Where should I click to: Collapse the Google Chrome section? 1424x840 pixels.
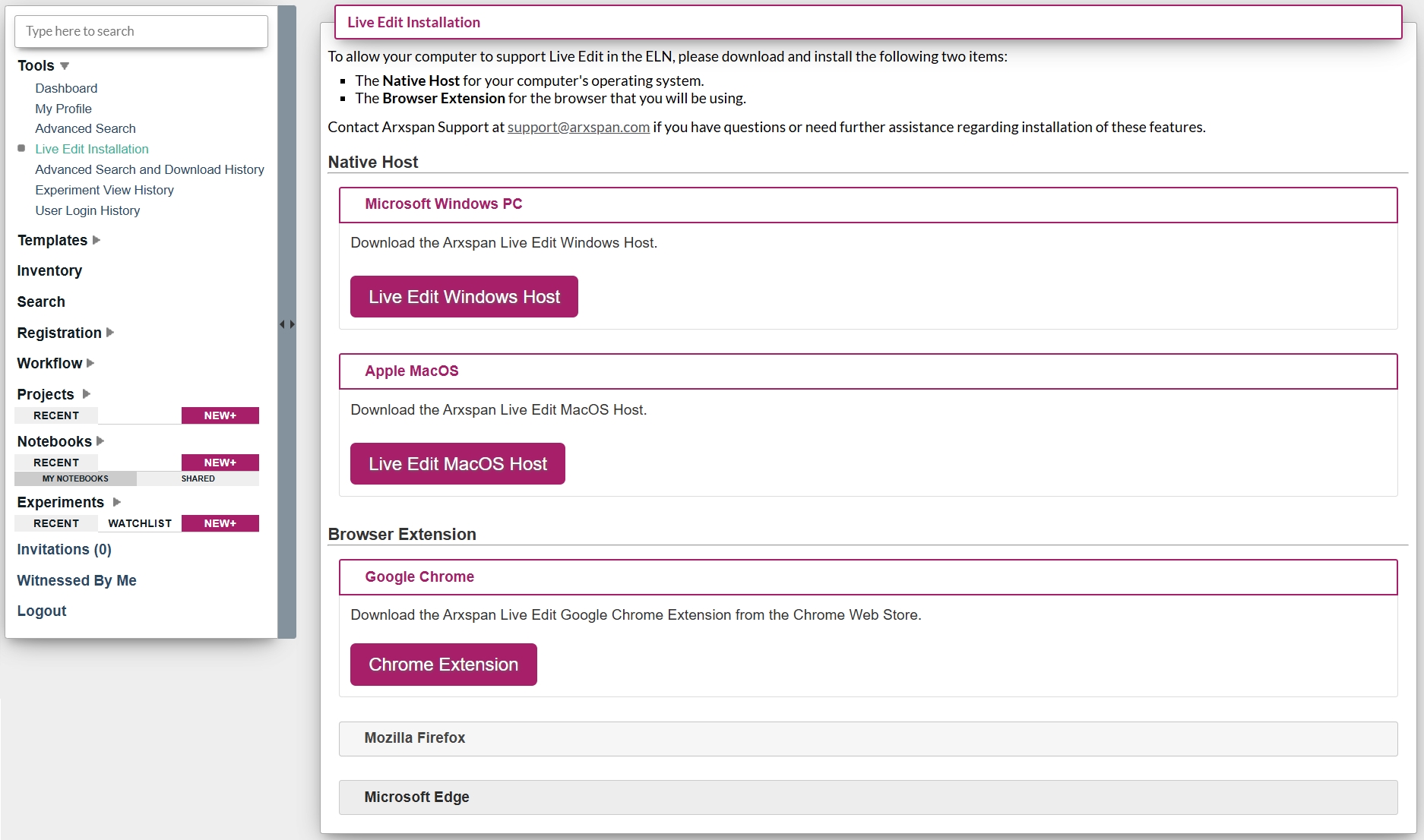(868, 577)
